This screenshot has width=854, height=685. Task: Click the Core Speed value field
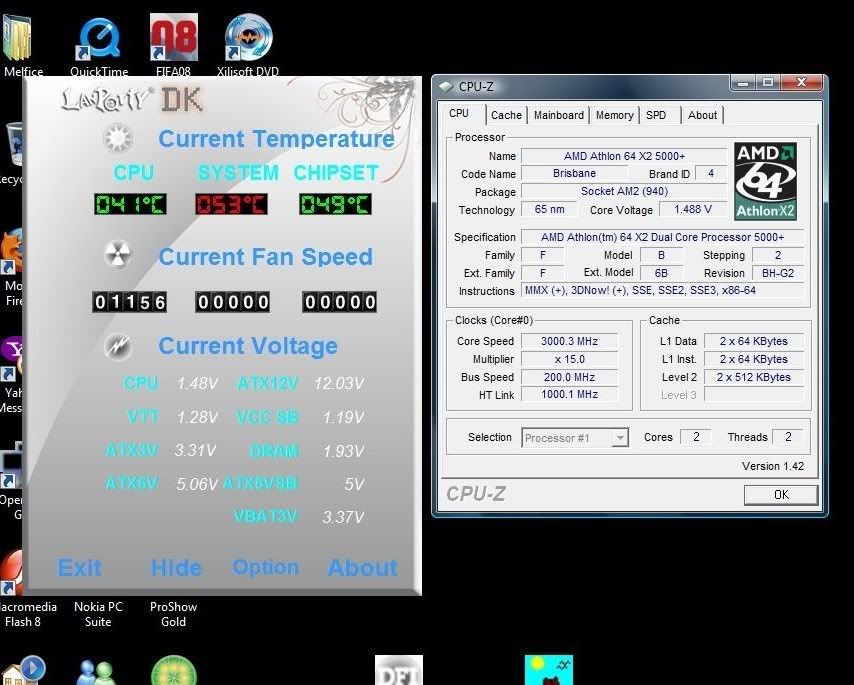(x=575, y=342)
